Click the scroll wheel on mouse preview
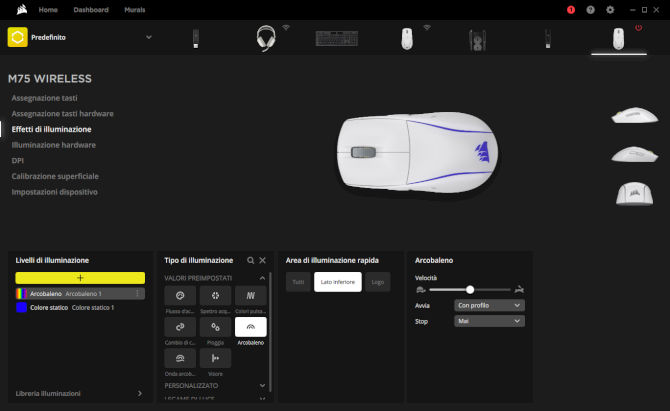This screenshot has width=670, height=411. pyautogui.click(x=364, y=152)
